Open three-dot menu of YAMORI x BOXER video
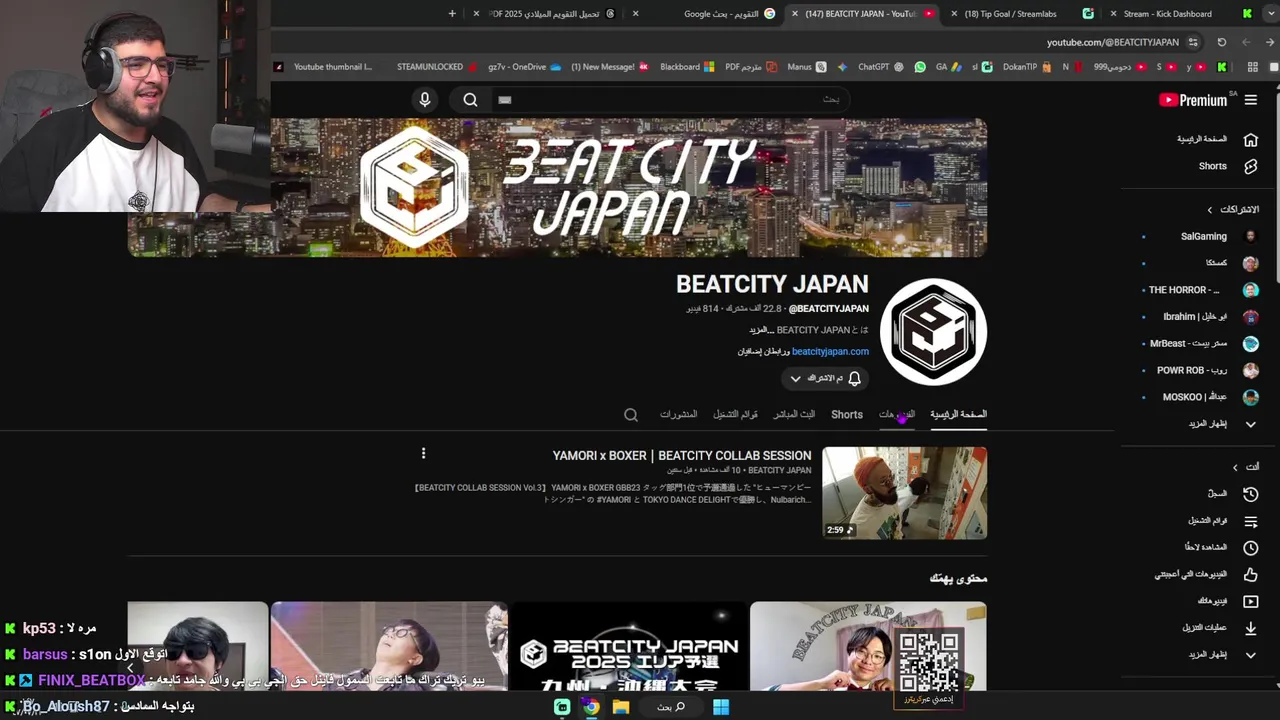The height and width of the screenshot is (720, 1280). pos(423,454)
